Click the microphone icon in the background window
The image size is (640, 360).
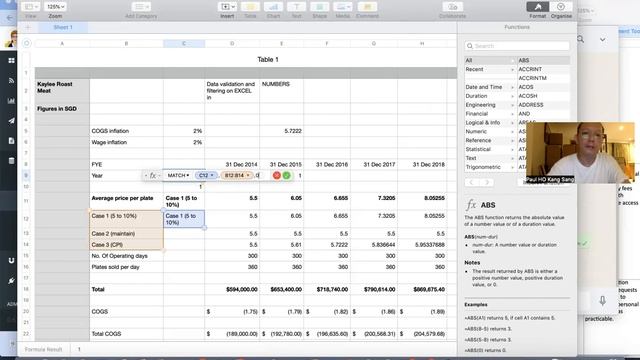[x=602, y=301]
